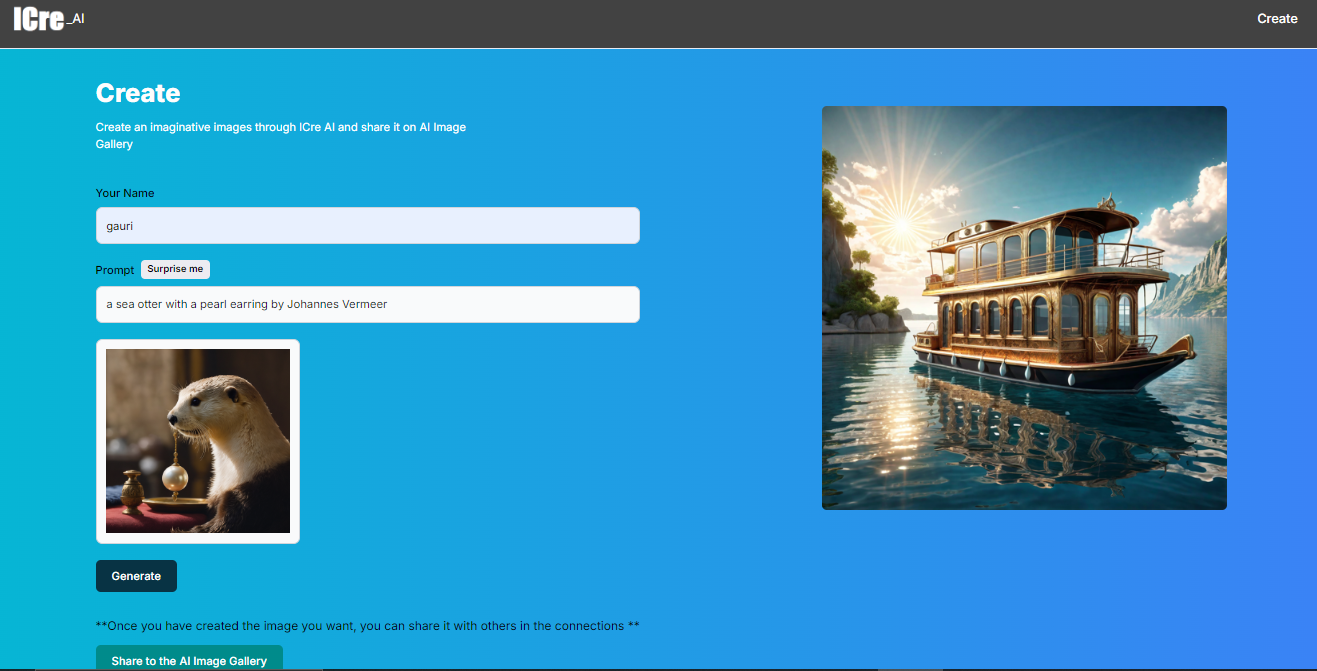Click the Surprise me button
1317x671 pixels.
point(175,269)
